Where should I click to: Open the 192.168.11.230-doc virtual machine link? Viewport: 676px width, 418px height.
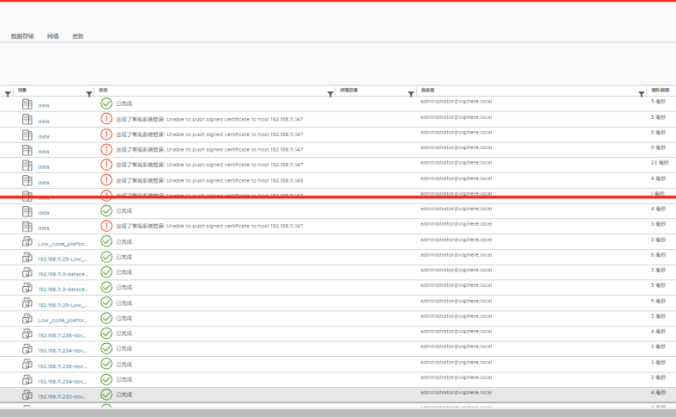(62, 397)
